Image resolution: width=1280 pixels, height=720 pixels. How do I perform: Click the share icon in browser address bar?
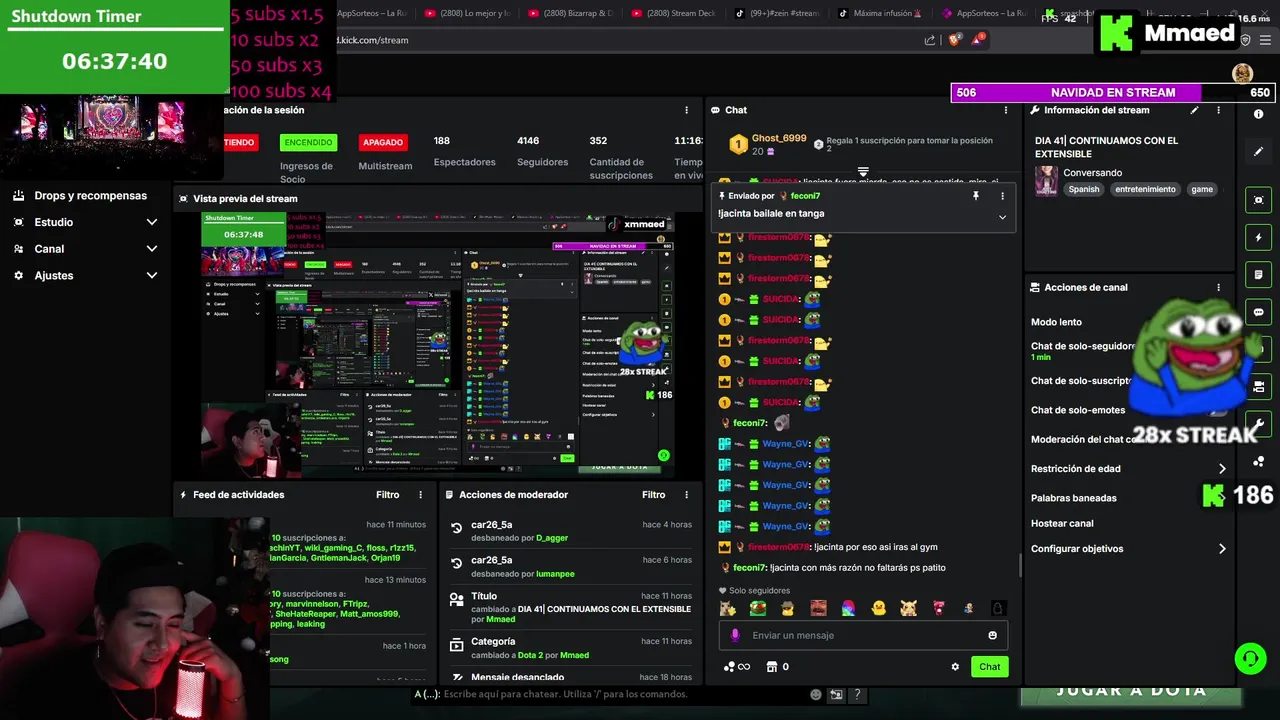click(x=930, y=40)
